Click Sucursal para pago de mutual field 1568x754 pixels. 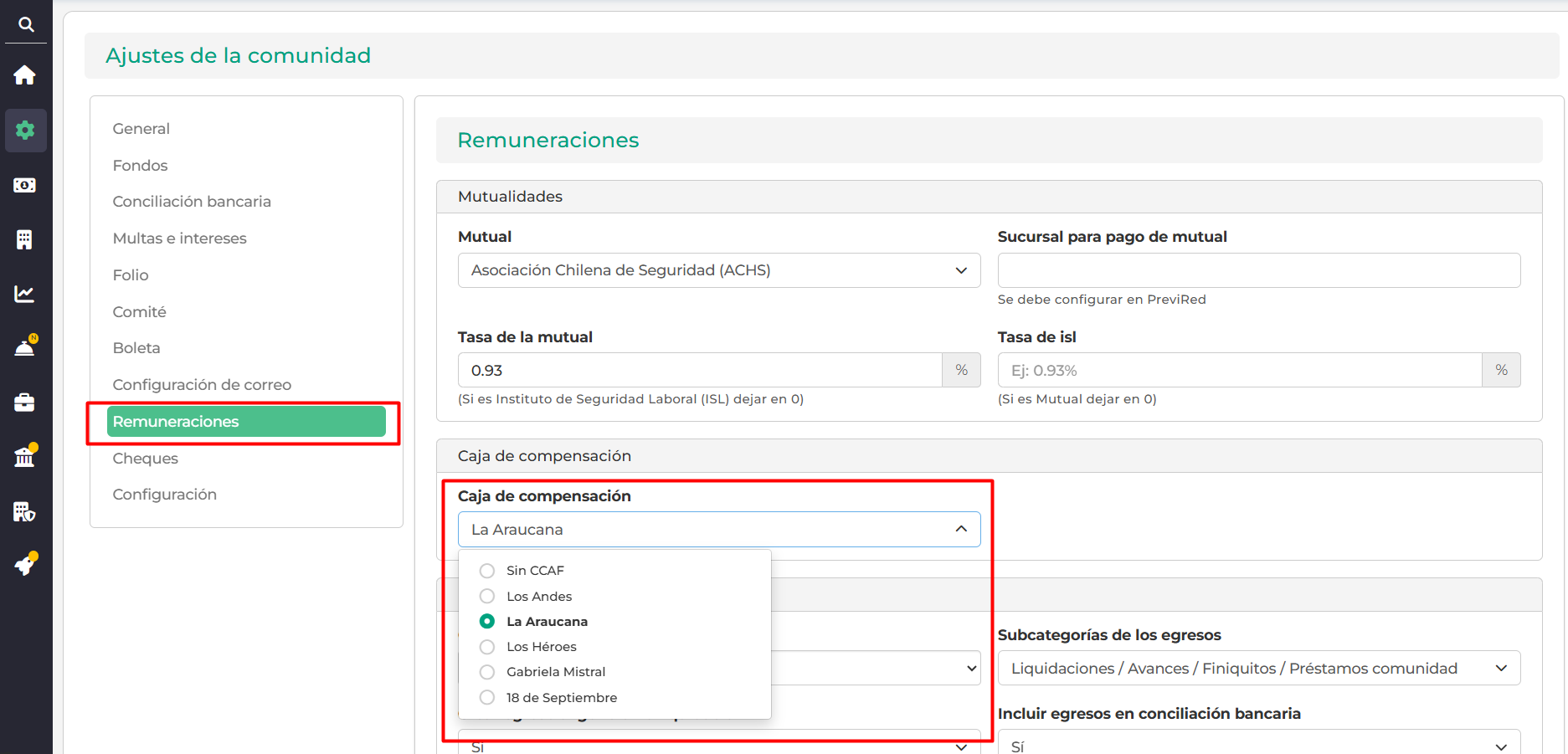point(1258,270)
